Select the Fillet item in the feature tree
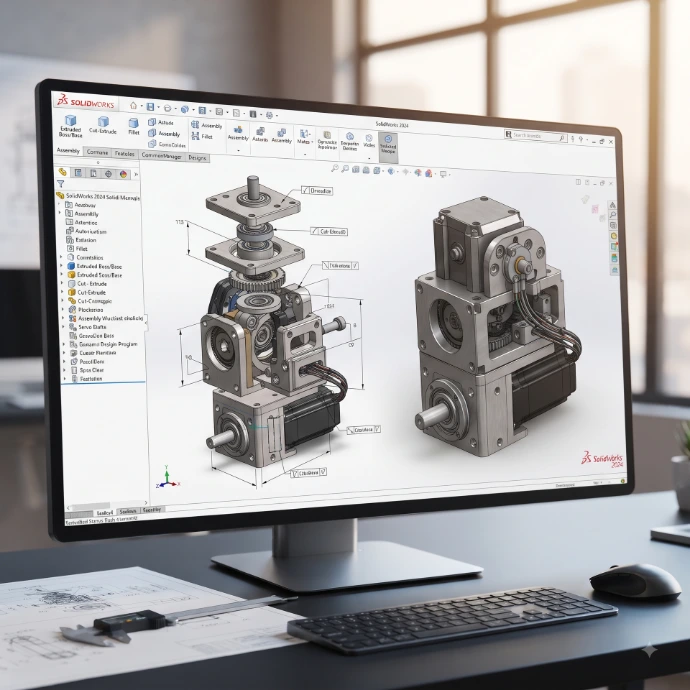Screen dimensions: 690x690 pos(77,248)
